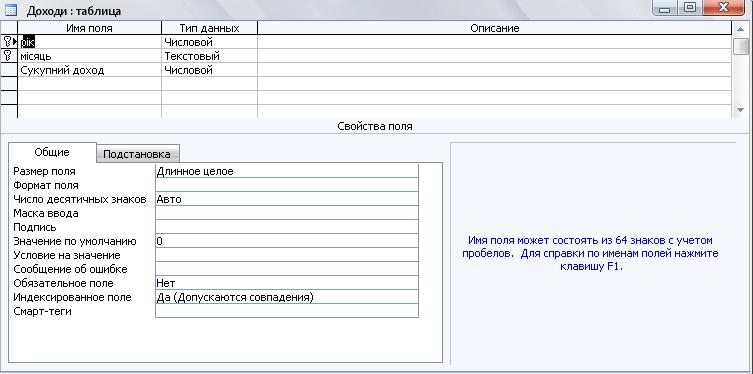Image resolution: width=753 pixels, height=374 pixels.
Task: Click the місяць field name cell
Action: point(90,56)
